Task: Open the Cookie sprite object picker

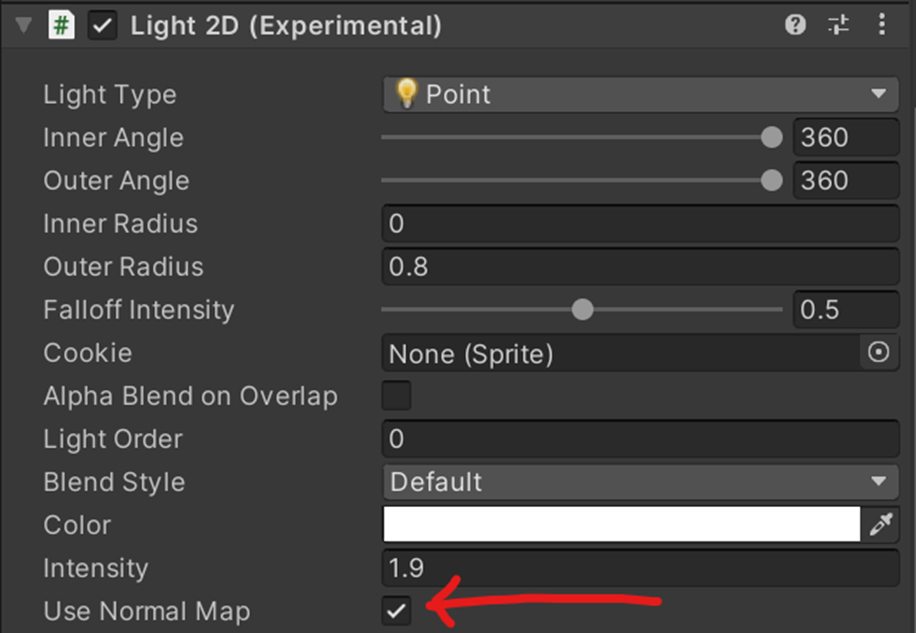Action: (878, 352)
